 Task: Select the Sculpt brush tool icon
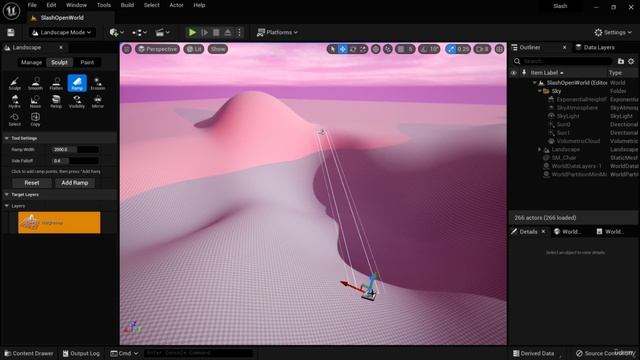(15, 83)
